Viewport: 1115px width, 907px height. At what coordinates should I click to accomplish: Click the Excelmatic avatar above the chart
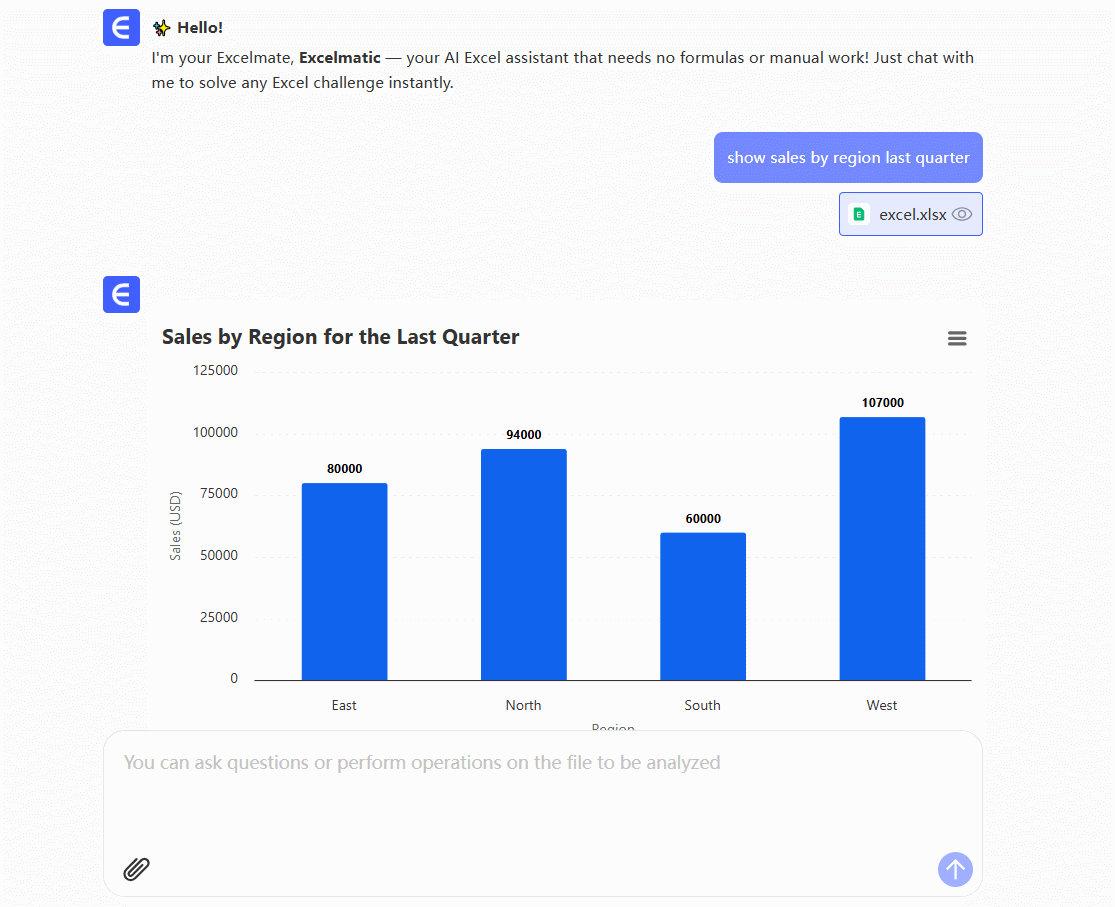pos(121,295)
